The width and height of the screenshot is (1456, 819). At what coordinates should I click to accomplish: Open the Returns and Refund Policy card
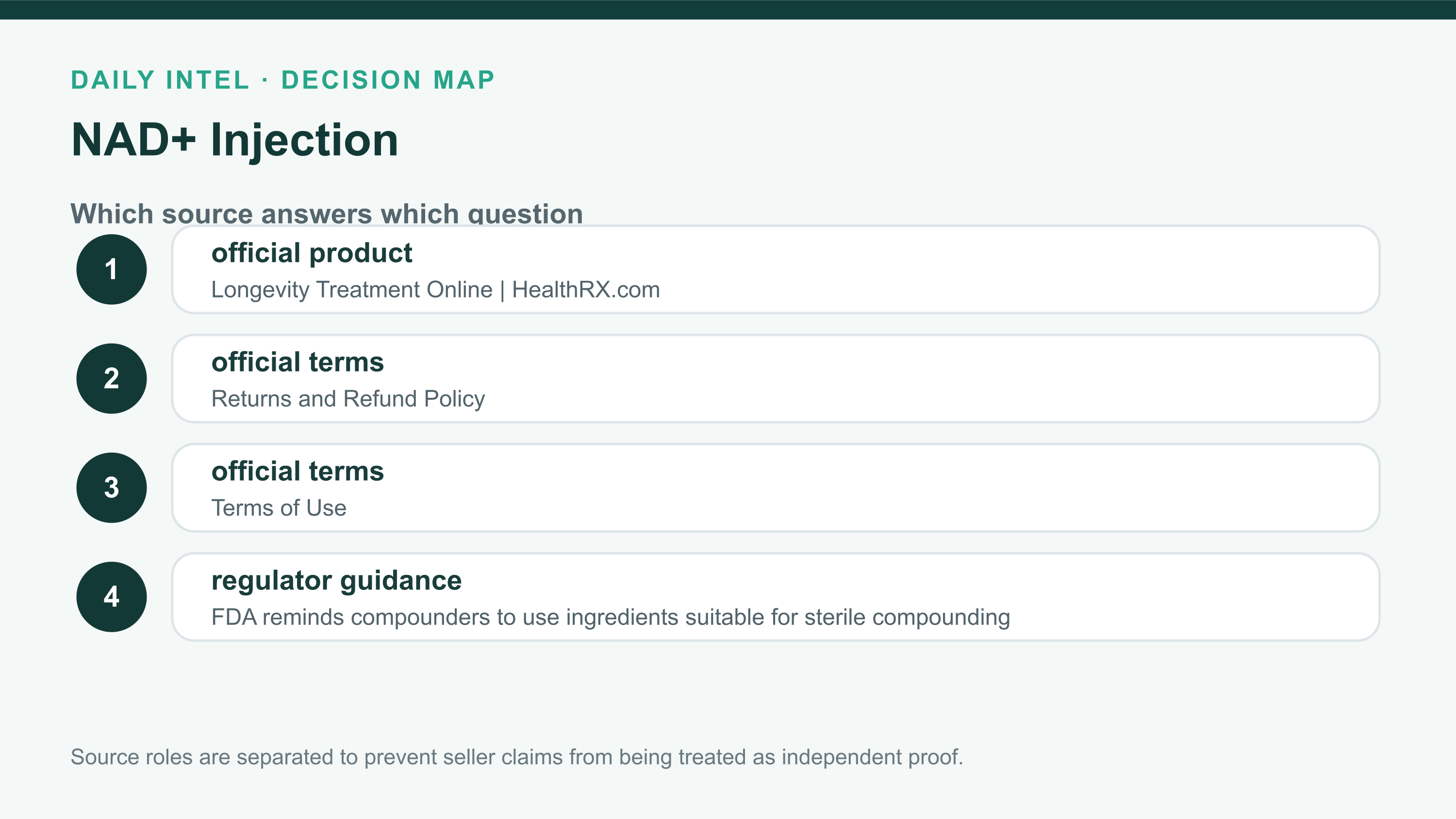click(776, 379)
